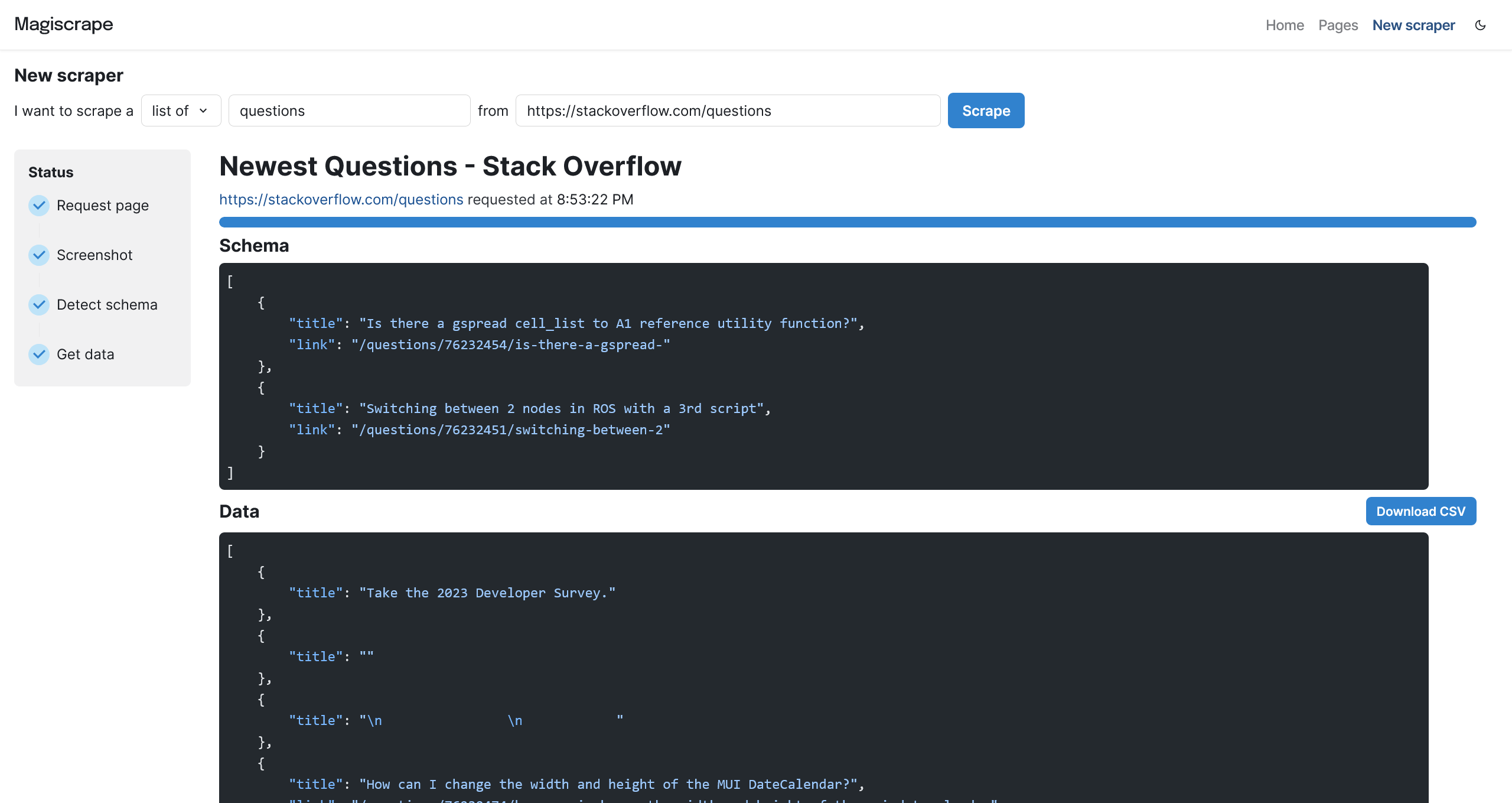Image resolution: width=1512 pixels, height=803 pixels.
Task: Click the Data section heading
Action: (239, 512)
